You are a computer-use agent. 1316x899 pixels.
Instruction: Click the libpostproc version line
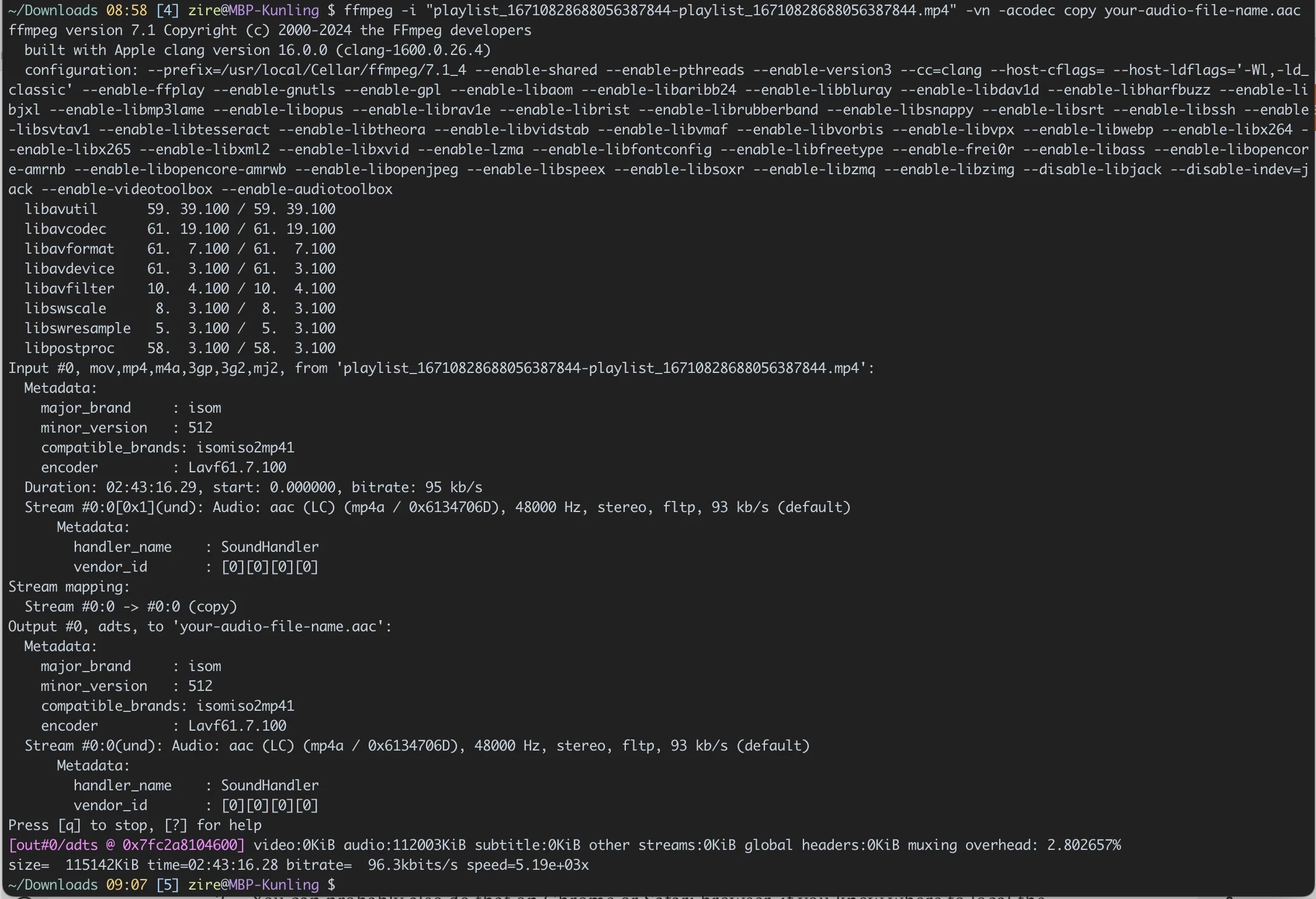coord(179,348)
